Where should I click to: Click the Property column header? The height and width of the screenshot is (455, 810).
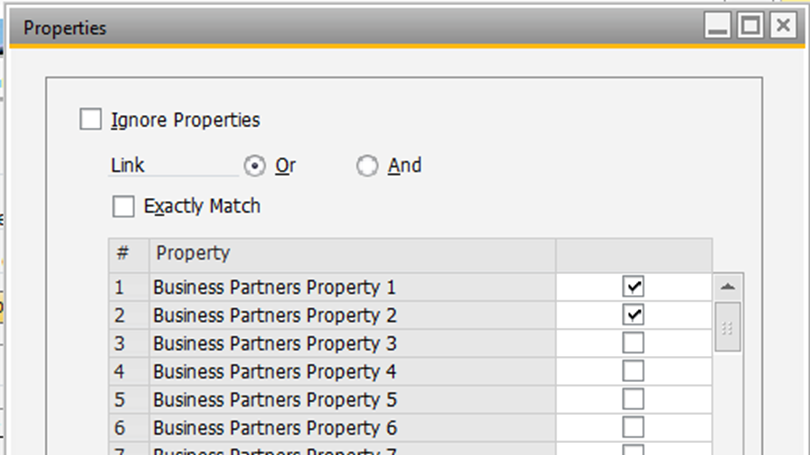pos(352,254)
